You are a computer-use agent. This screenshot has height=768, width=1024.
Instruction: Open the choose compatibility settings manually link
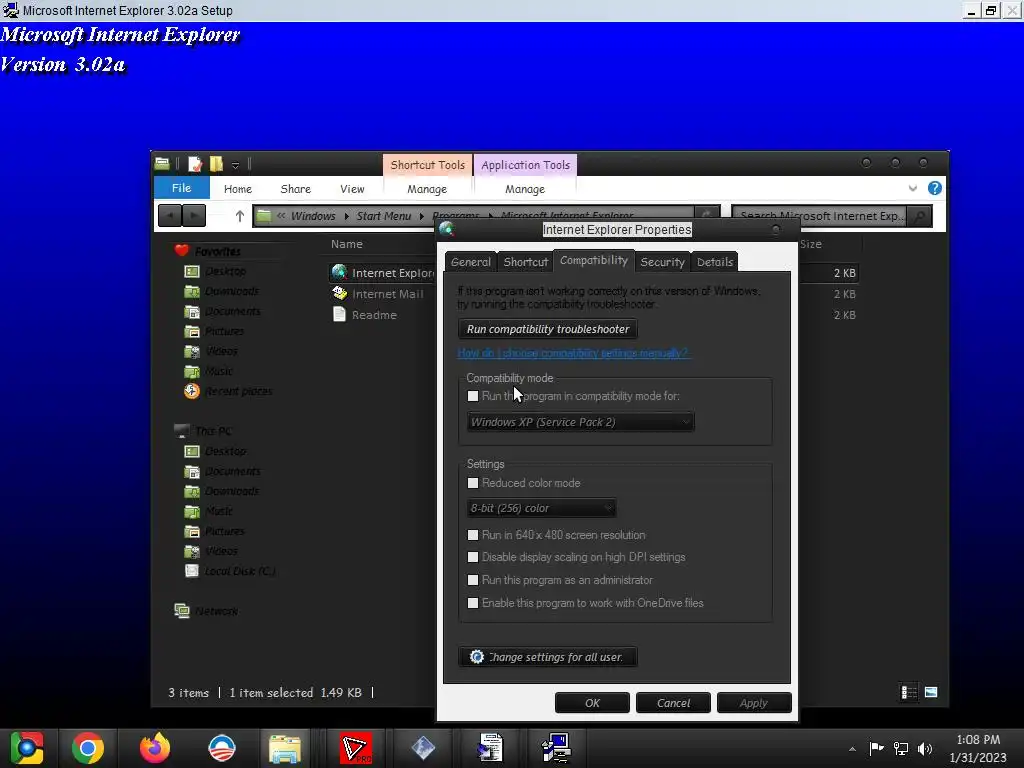pos(573,353)
